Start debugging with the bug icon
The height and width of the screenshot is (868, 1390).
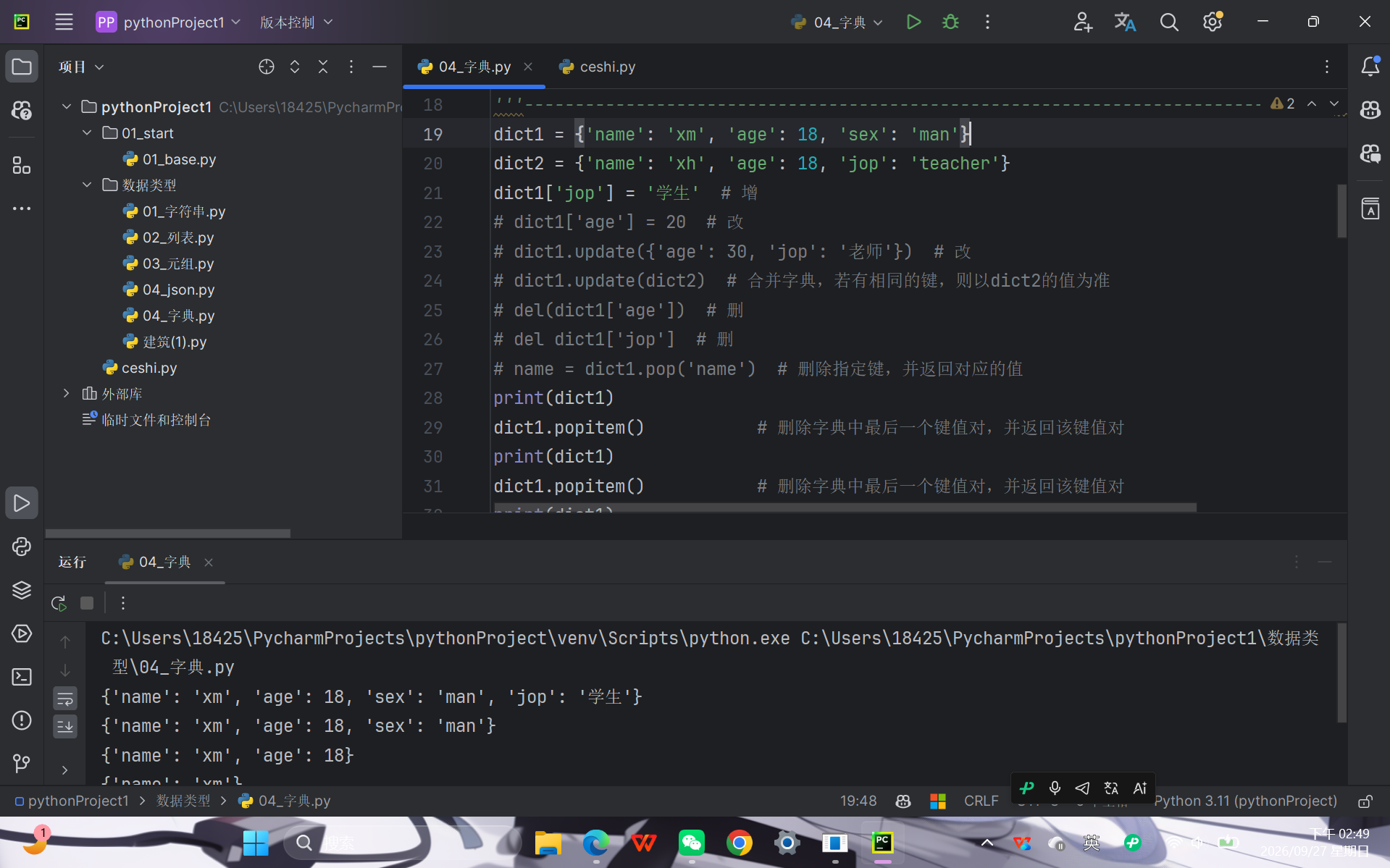pos(950,22)
